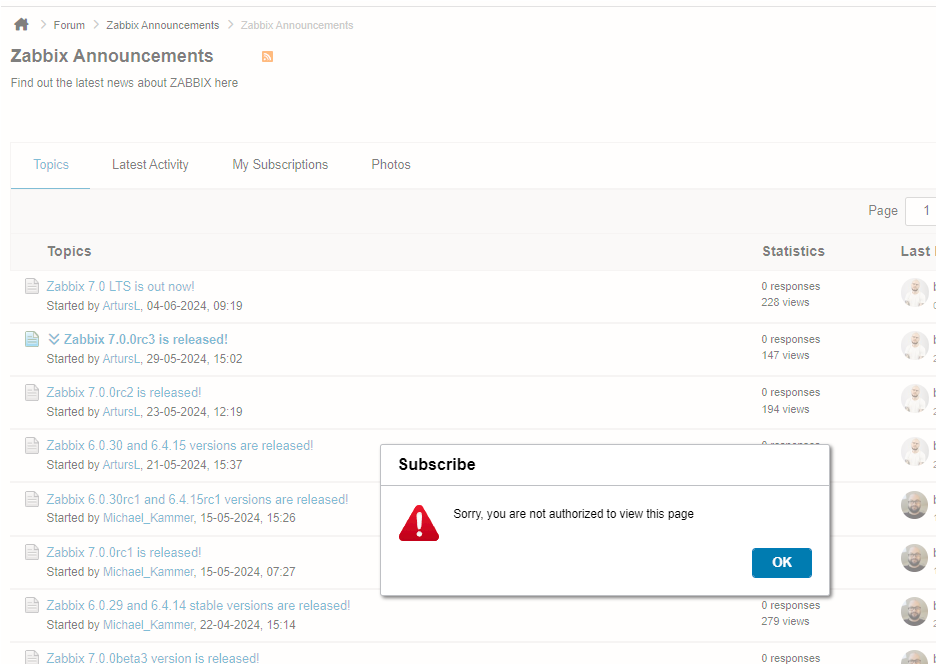Open topic 'Zabbix 7.0 LTS is out now!'
The height and width of the screenshot is (665, 937).
coord(121,286)
